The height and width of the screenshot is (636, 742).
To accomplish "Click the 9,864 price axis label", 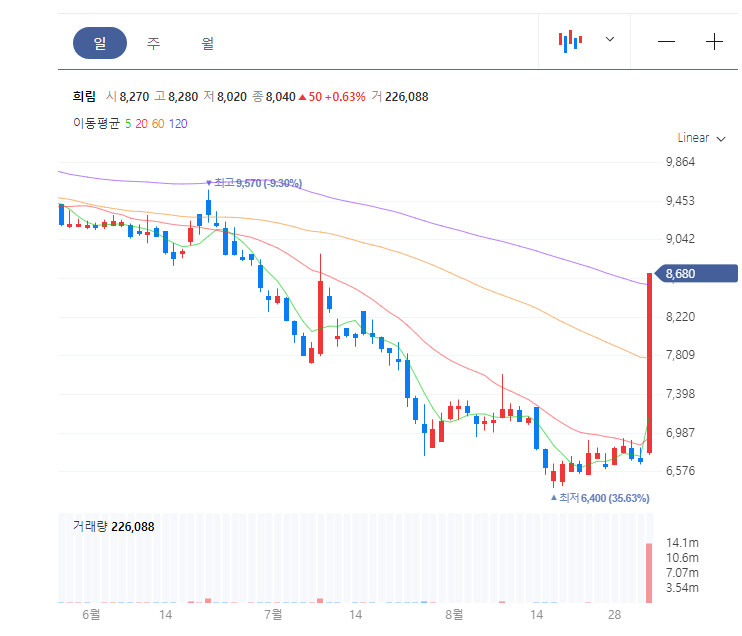I will pos(680,162).
